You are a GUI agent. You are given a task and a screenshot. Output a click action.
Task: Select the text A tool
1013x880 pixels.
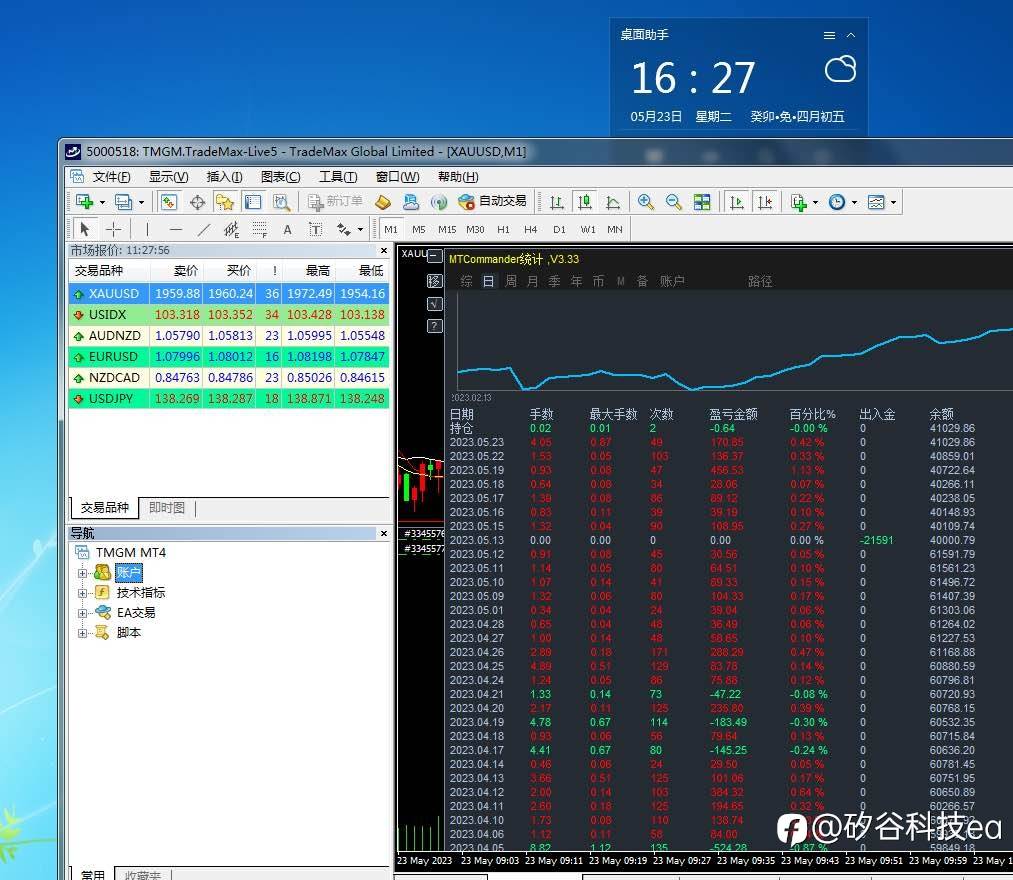click(287, 229)
